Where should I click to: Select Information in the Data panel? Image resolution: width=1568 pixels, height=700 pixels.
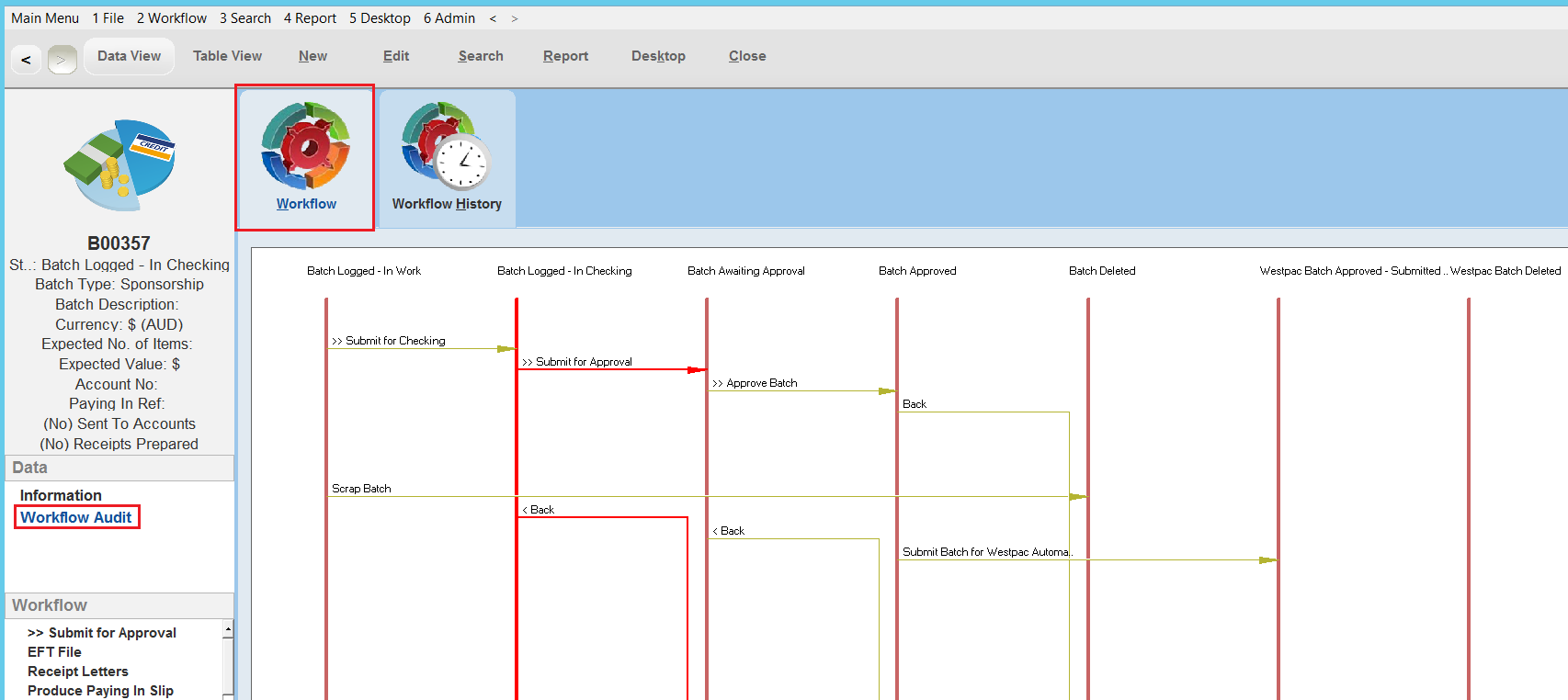[x=61, y=495]
